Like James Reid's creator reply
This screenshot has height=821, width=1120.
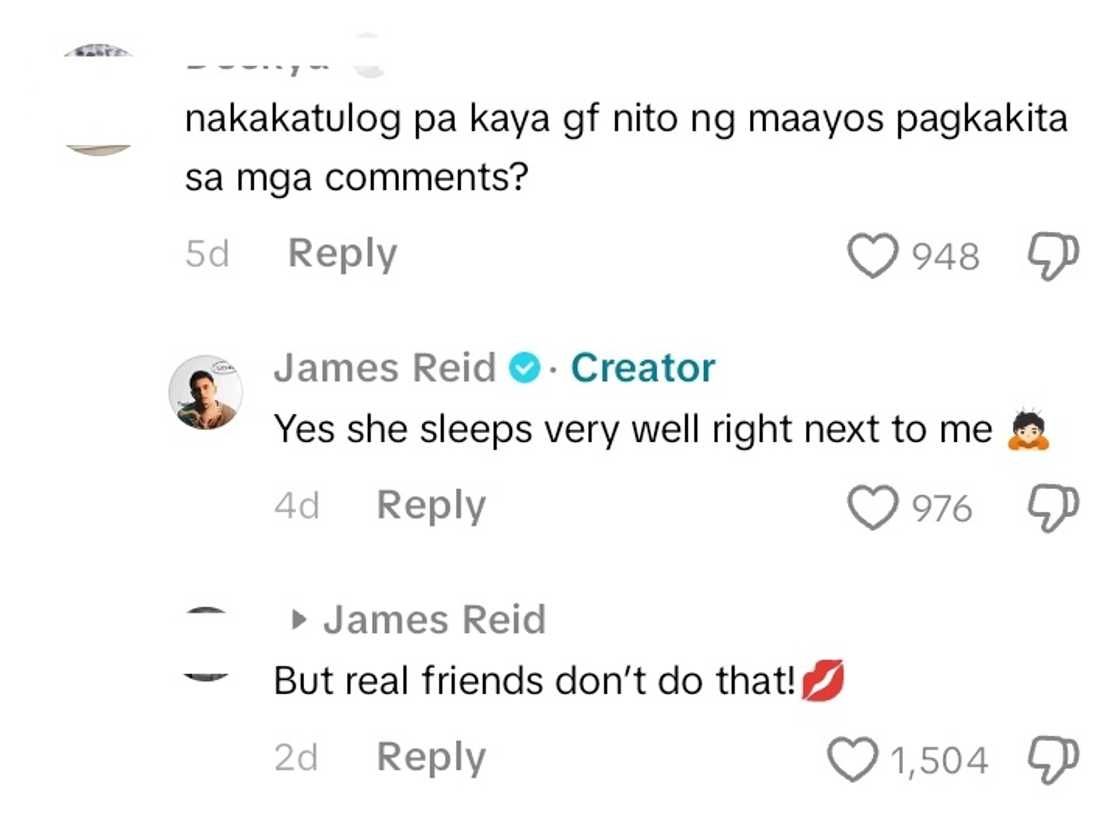[x=871, y=508]
